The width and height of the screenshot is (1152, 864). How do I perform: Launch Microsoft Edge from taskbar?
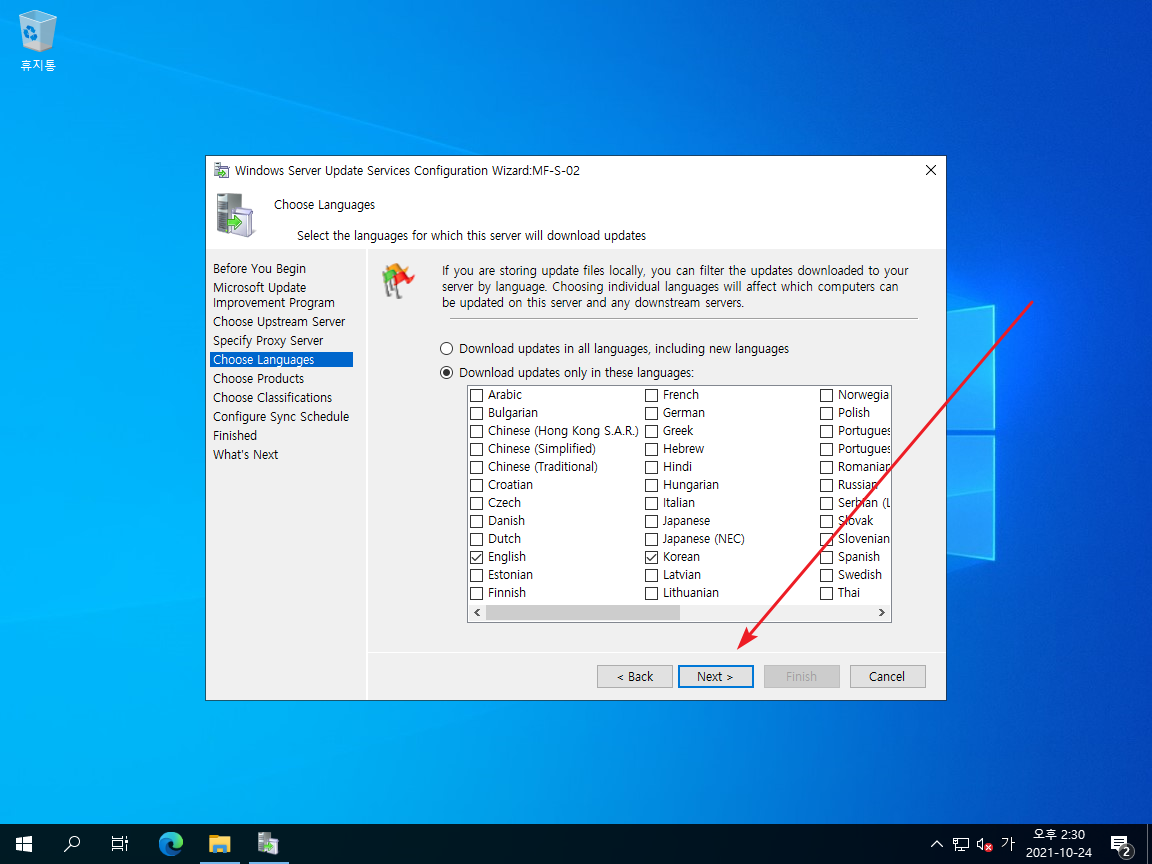coord(171,843)
